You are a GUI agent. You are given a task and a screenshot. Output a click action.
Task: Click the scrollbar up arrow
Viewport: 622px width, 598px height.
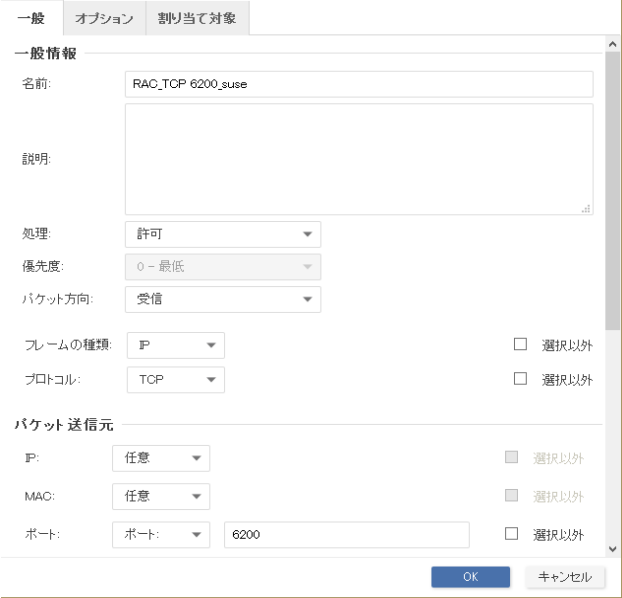pos(613,45)
